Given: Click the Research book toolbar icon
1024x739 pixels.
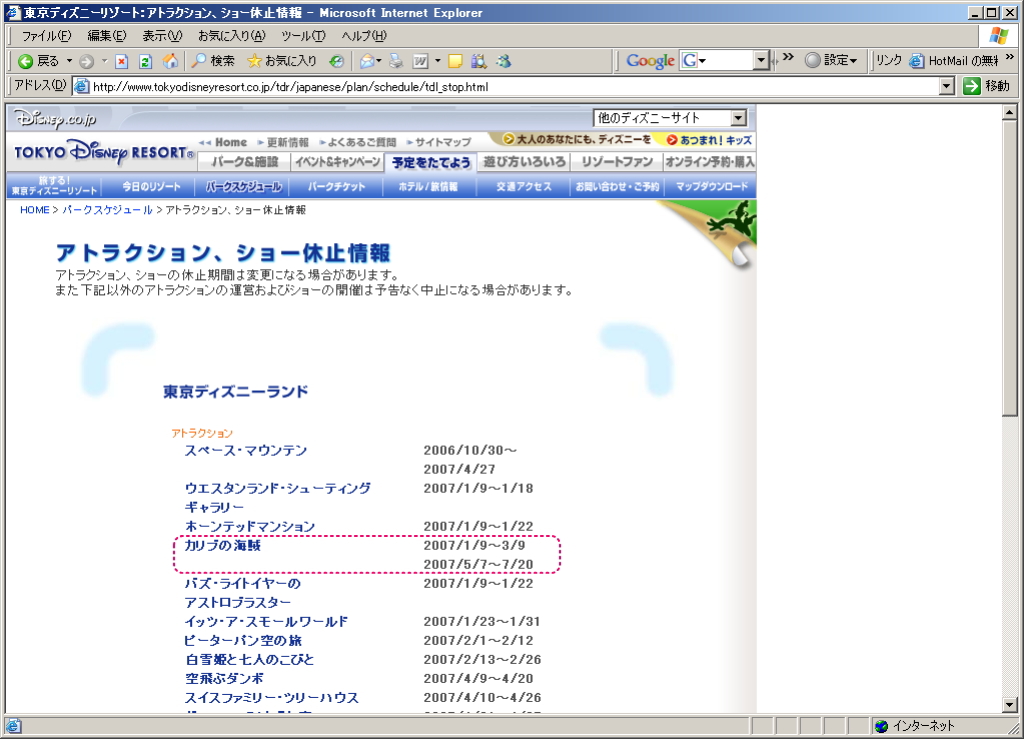Looking at the screenshot, I should pos(479,61).
